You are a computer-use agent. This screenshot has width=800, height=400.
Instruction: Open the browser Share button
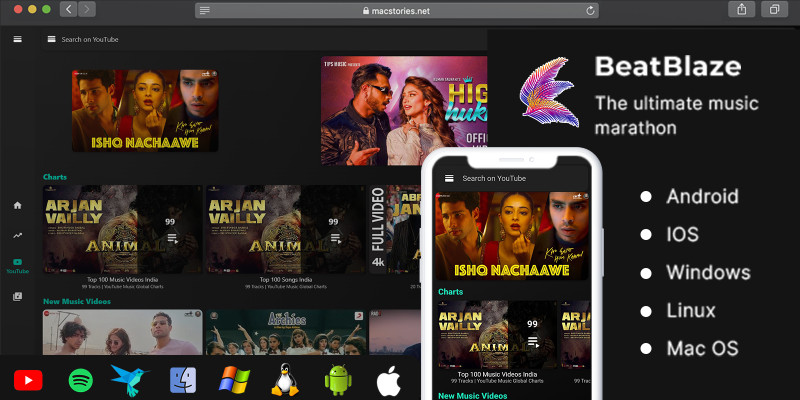[742, 10]
